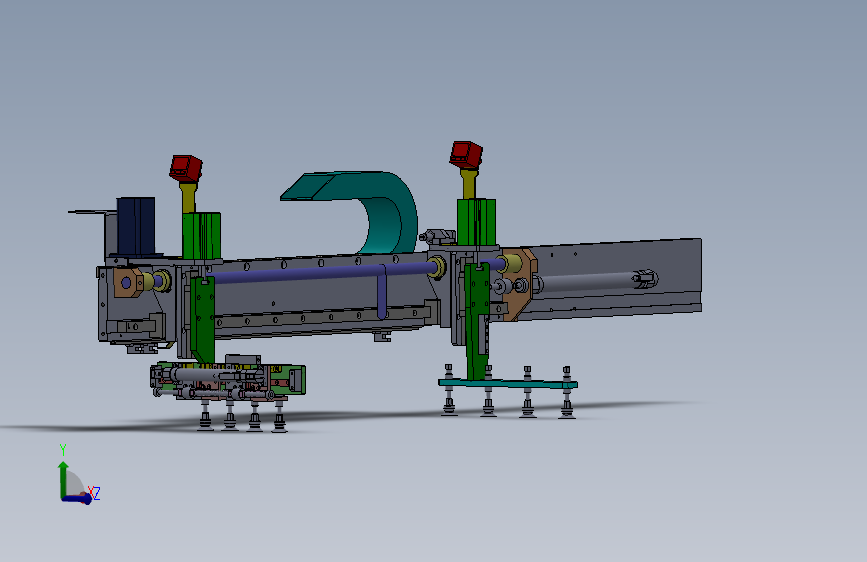Click the blue Z axis arrow of the triad
The width and height of the screenshot is (867, 562).
coord(76,499)
